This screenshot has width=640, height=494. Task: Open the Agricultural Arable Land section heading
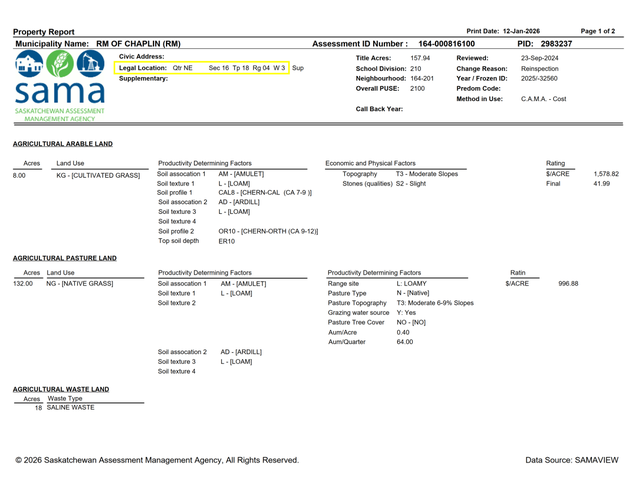click(x=63, y=144)
